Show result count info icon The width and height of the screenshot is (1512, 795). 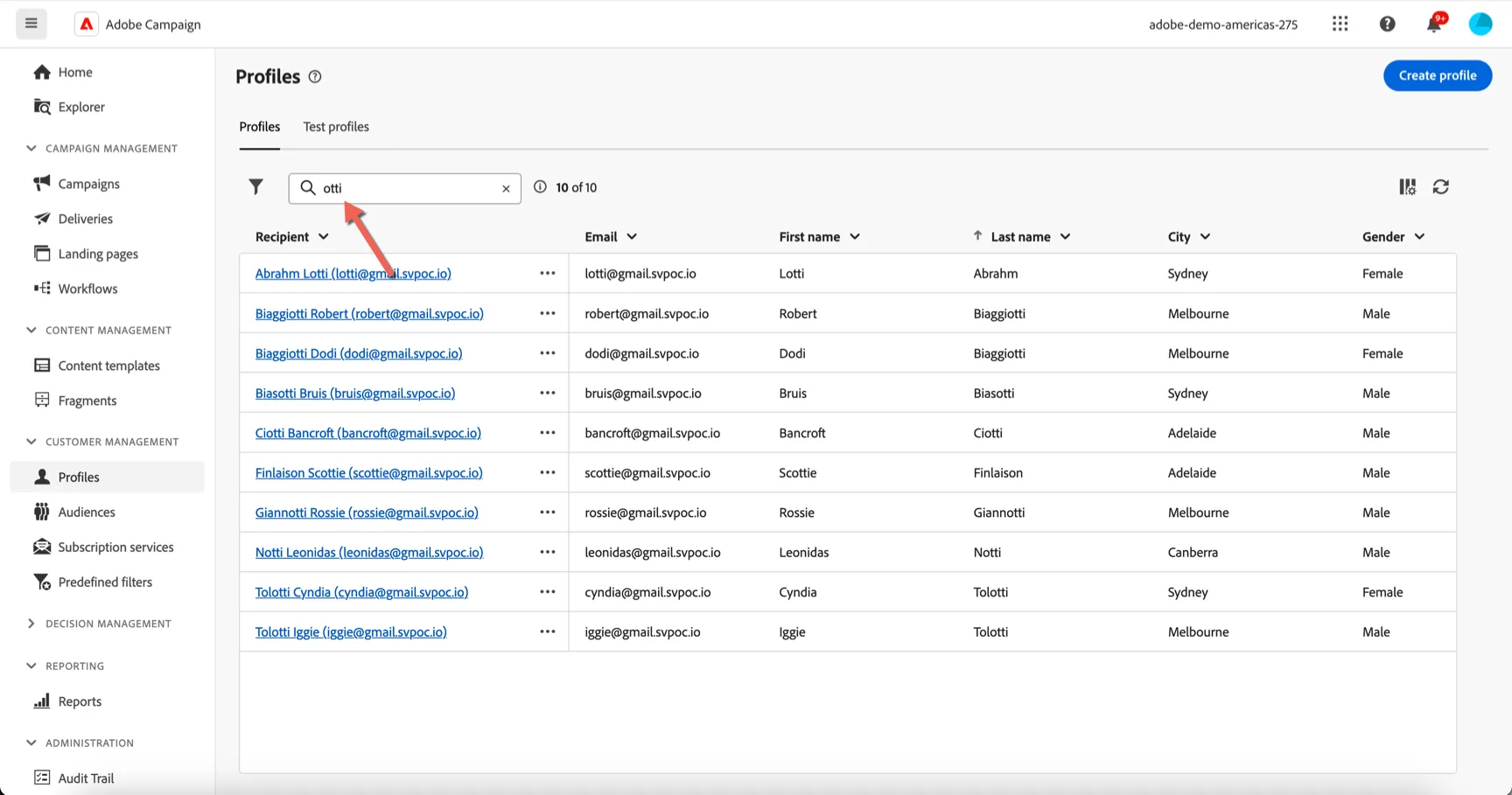point(540,187)
